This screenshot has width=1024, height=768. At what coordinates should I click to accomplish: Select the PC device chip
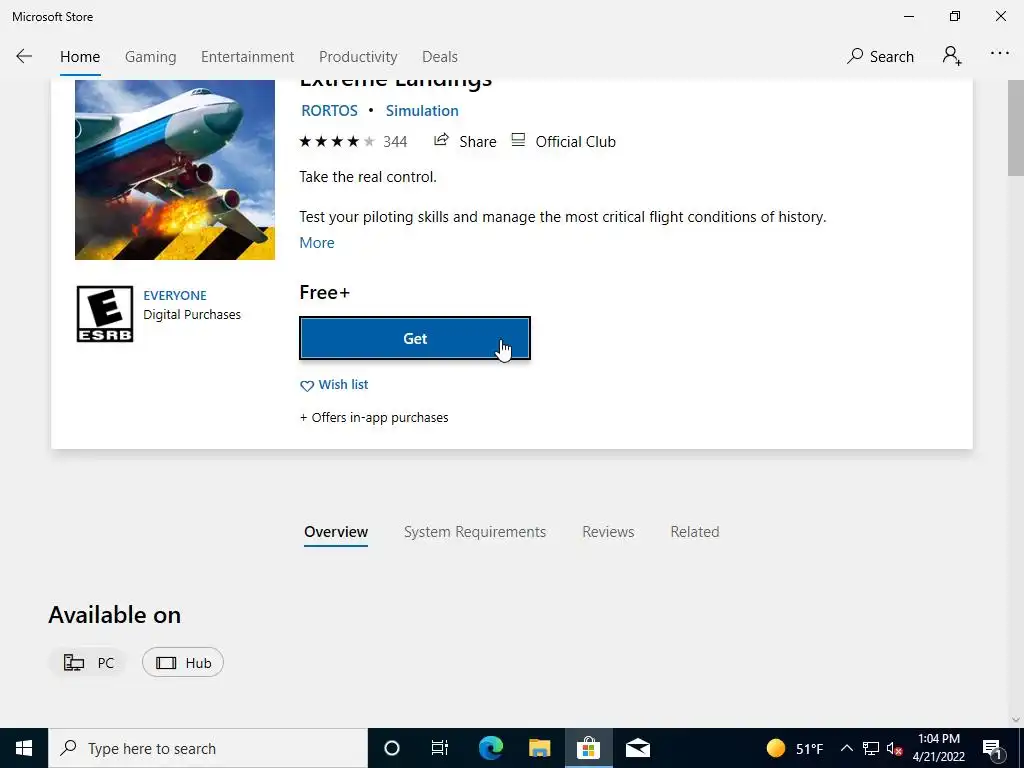click(89, 663)
